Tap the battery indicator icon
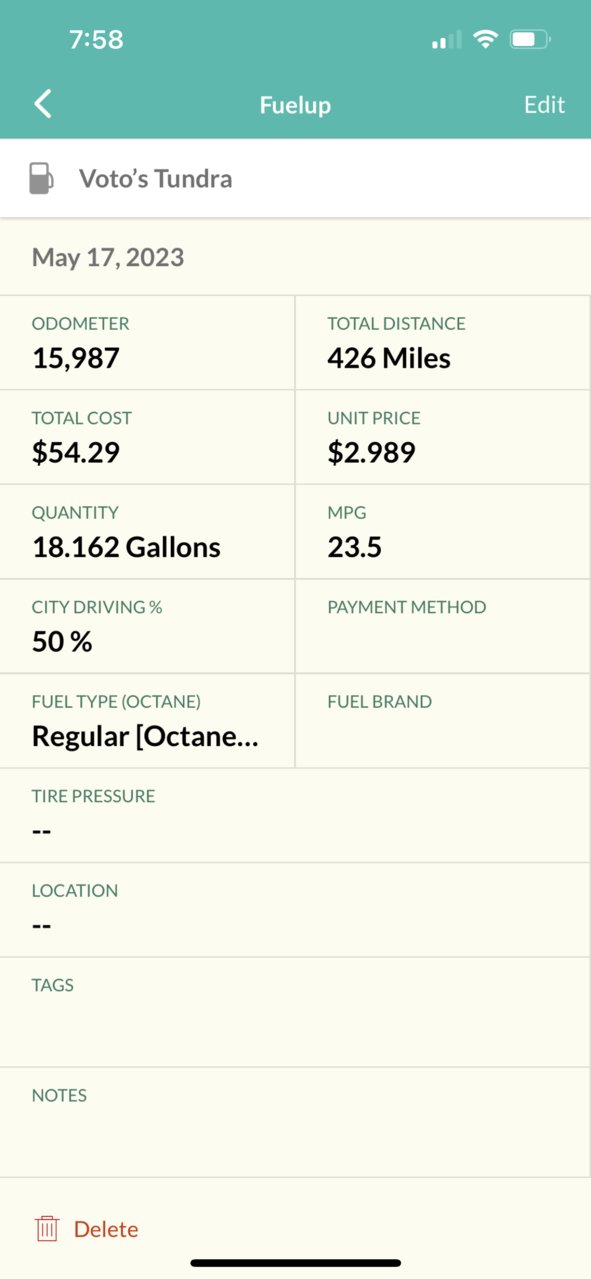591x1279 pixels. pos(530,40)
